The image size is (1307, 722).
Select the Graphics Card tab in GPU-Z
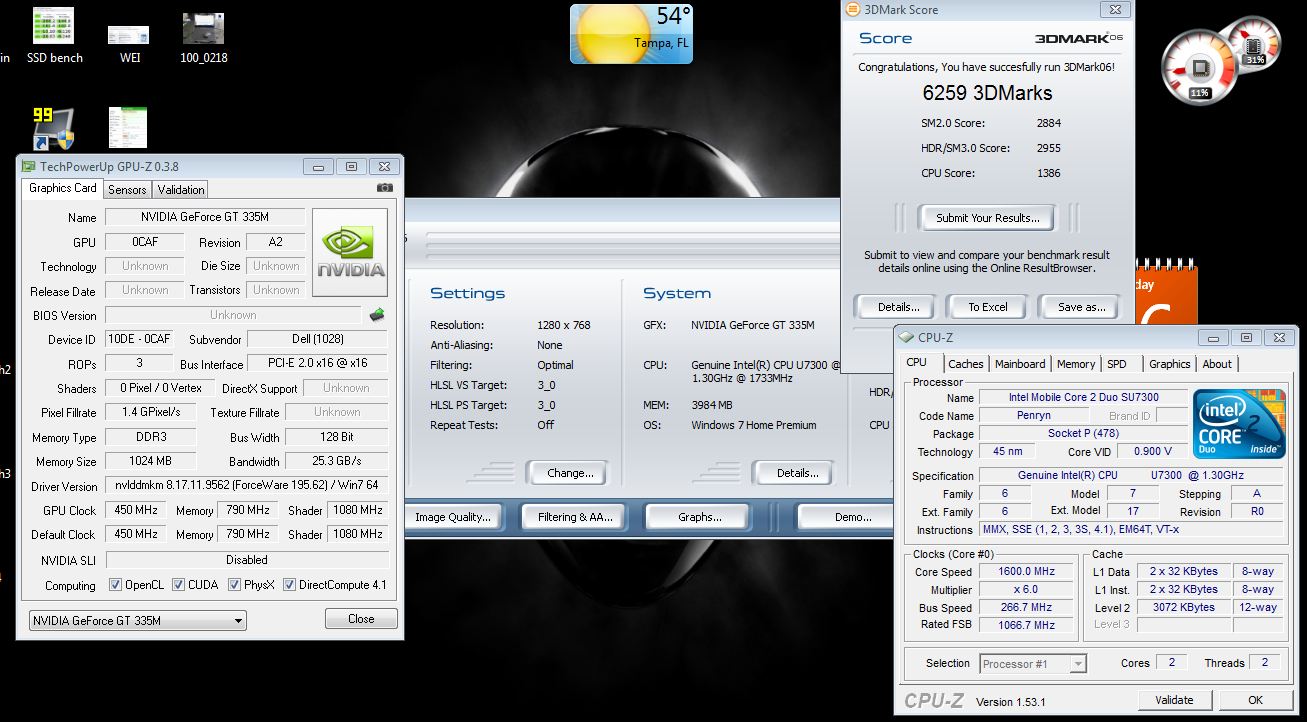62,188
